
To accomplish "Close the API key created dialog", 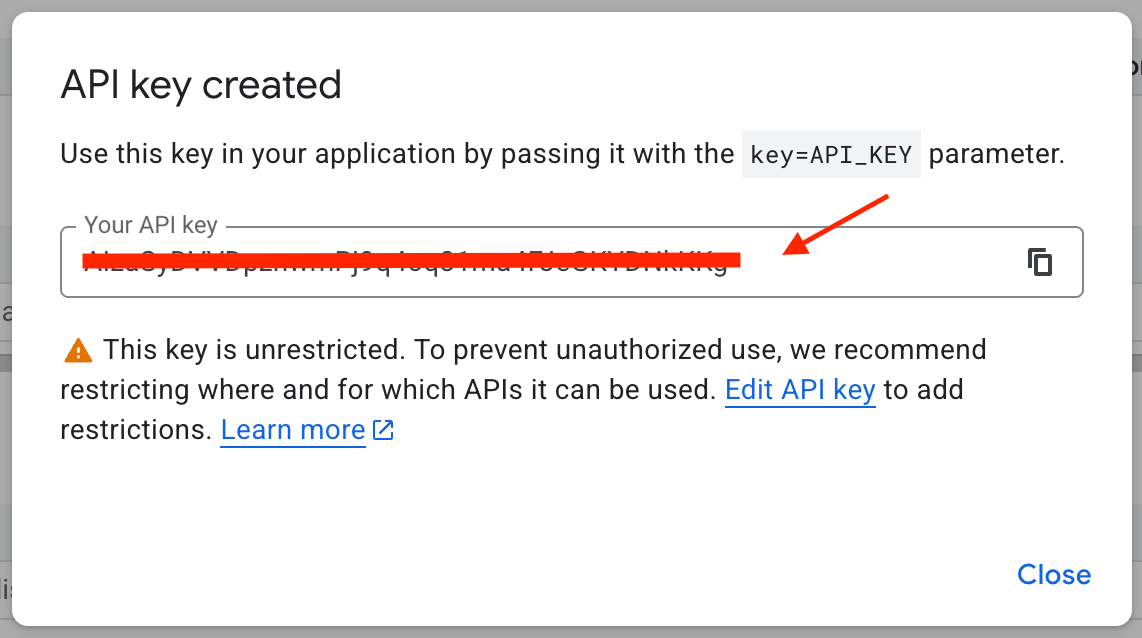I will click(1053, 575).
